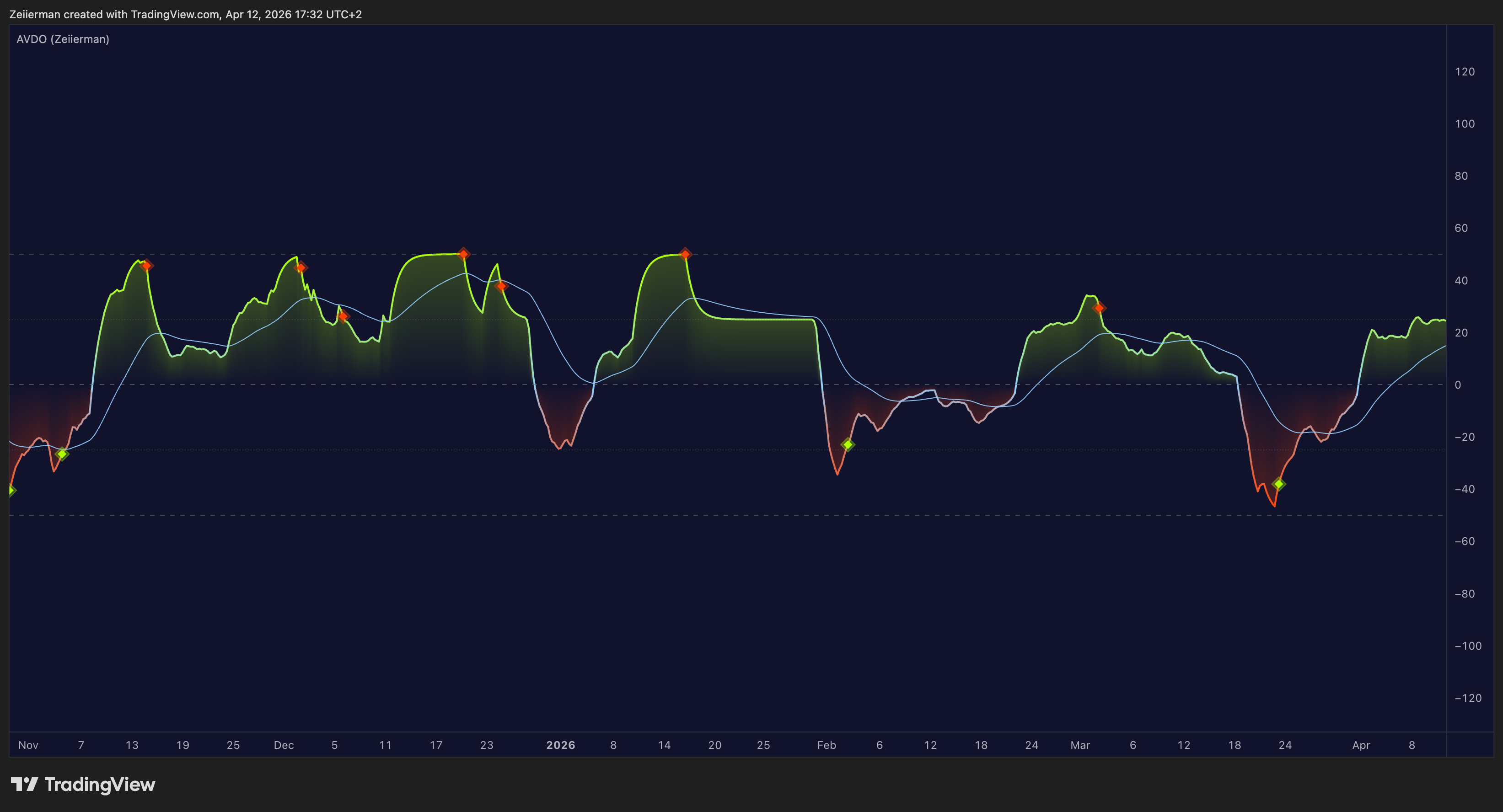Select the red diamond marker at early March peak
Viewport: 1503px width, 812px height.
(1099, 307)
